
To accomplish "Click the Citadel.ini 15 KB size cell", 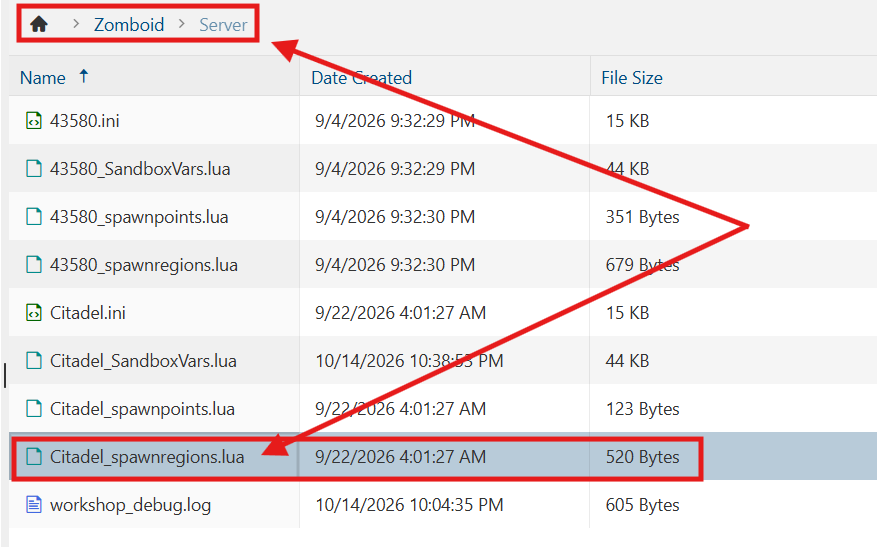I will click(x=628, y=313).
